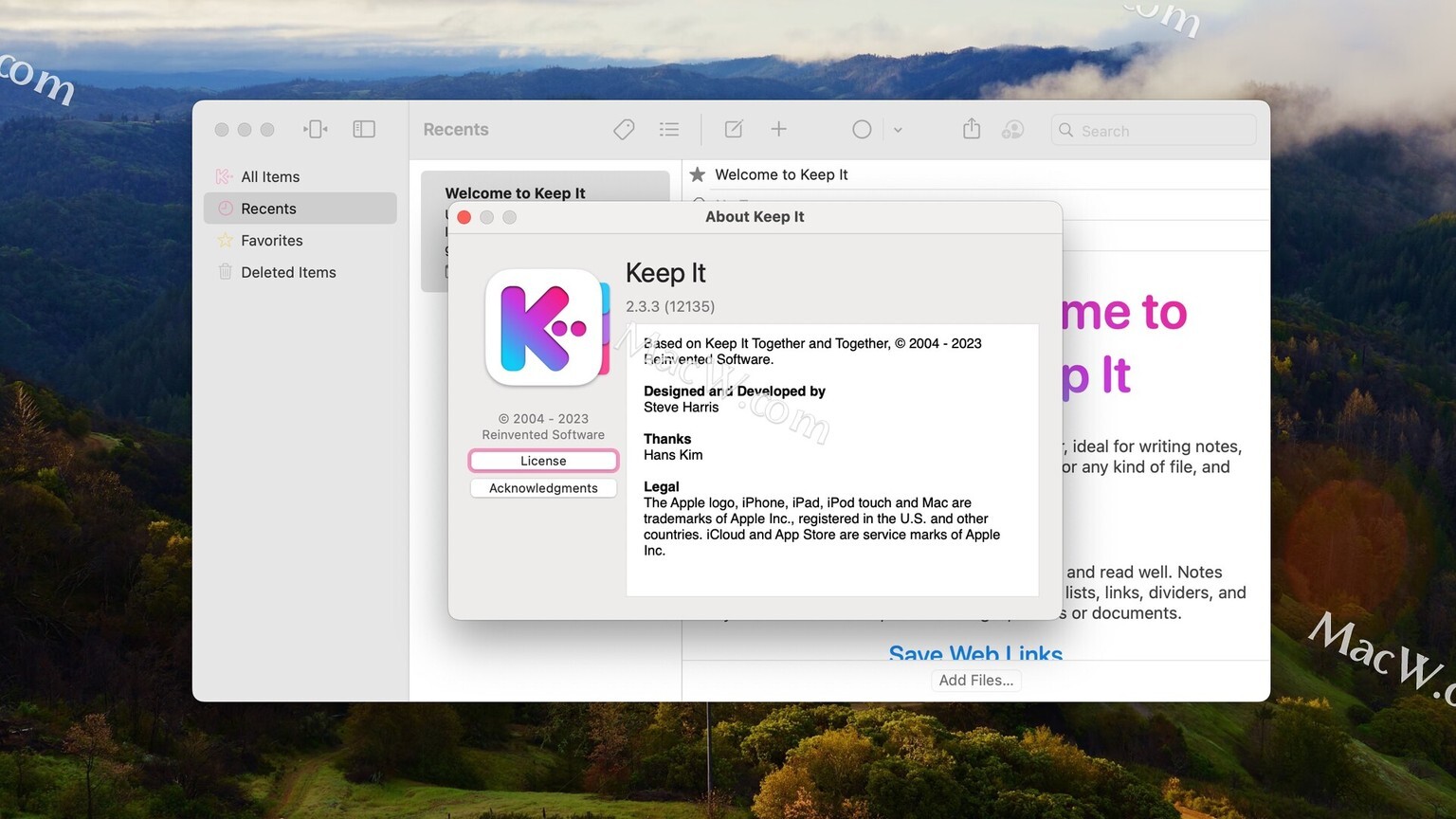Click the Reinvented Software copyright text
Screen dimensions: 1456x819
(x=543, y=427)
